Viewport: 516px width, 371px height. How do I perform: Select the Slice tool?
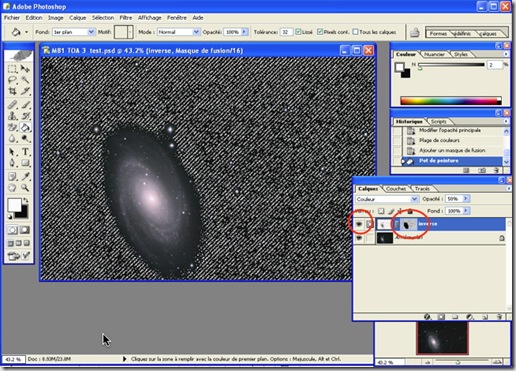pyautogui.click(x=25, y=91)
